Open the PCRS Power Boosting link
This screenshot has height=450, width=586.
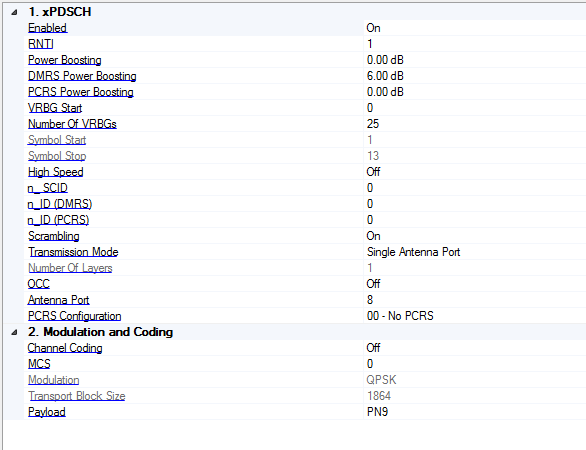[81, 92]
